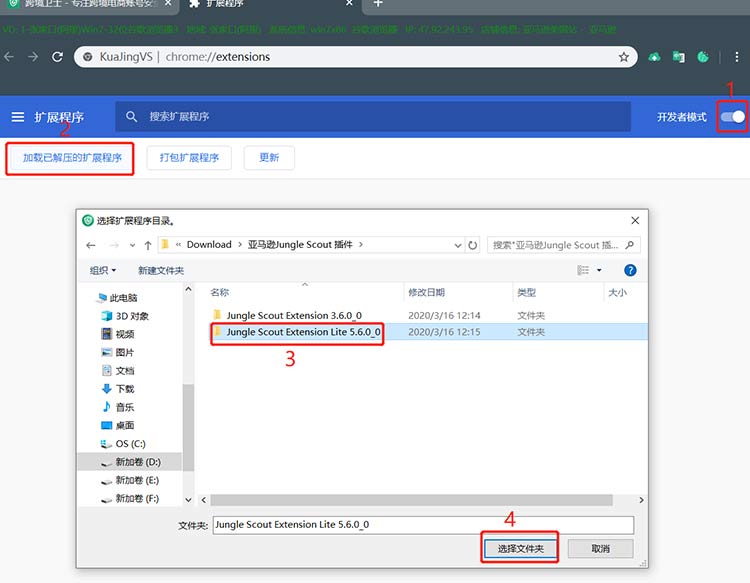750x583 pixels.
Task: Click 取消 cancel button
Action: coord(600,548)
